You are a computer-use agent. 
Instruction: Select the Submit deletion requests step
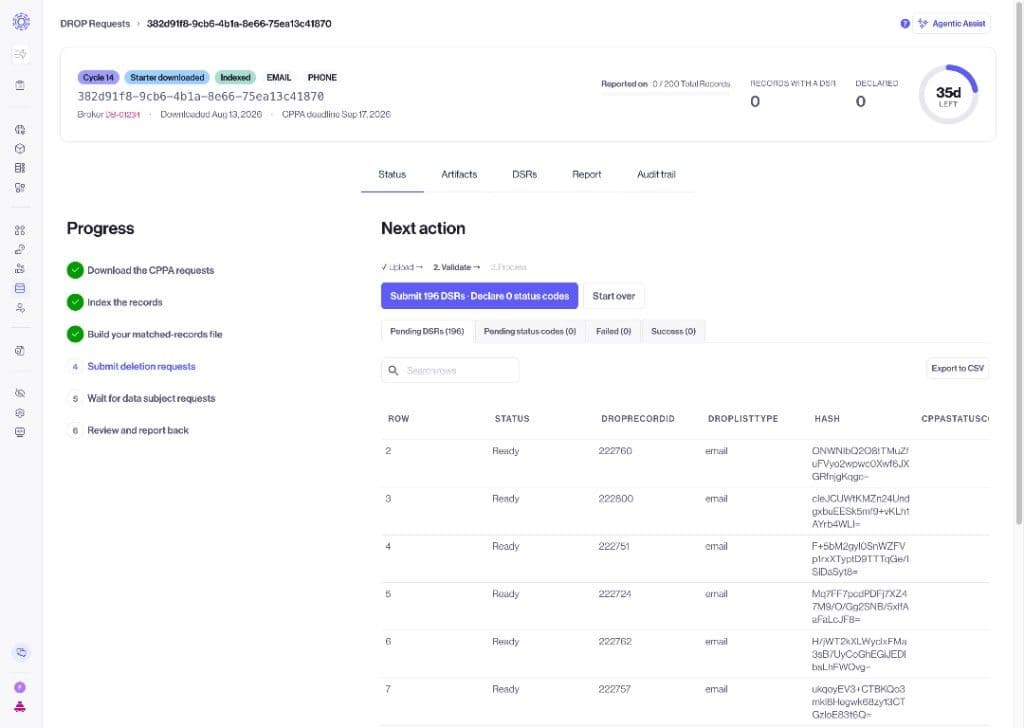(141, 366)
